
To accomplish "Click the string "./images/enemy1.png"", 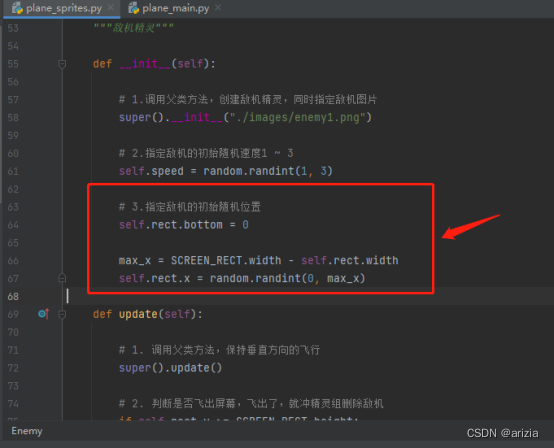I will point(298,117).
